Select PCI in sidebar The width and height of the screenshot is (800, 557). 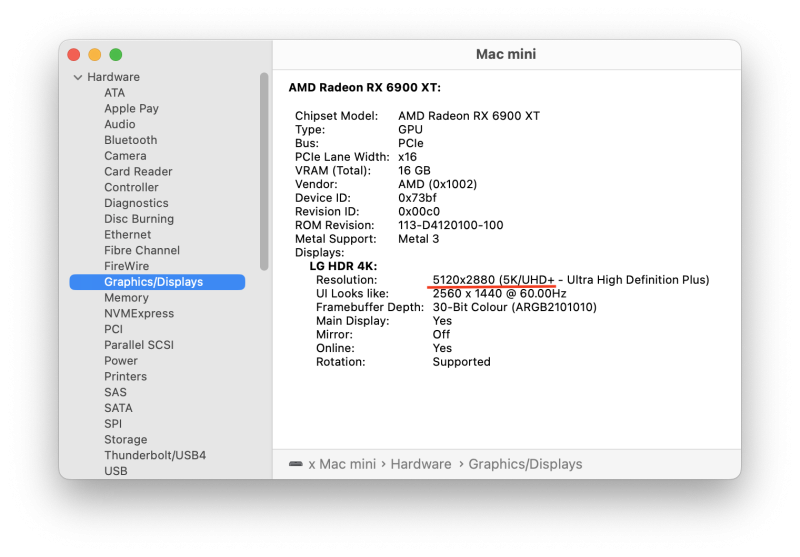pos(113,330)
